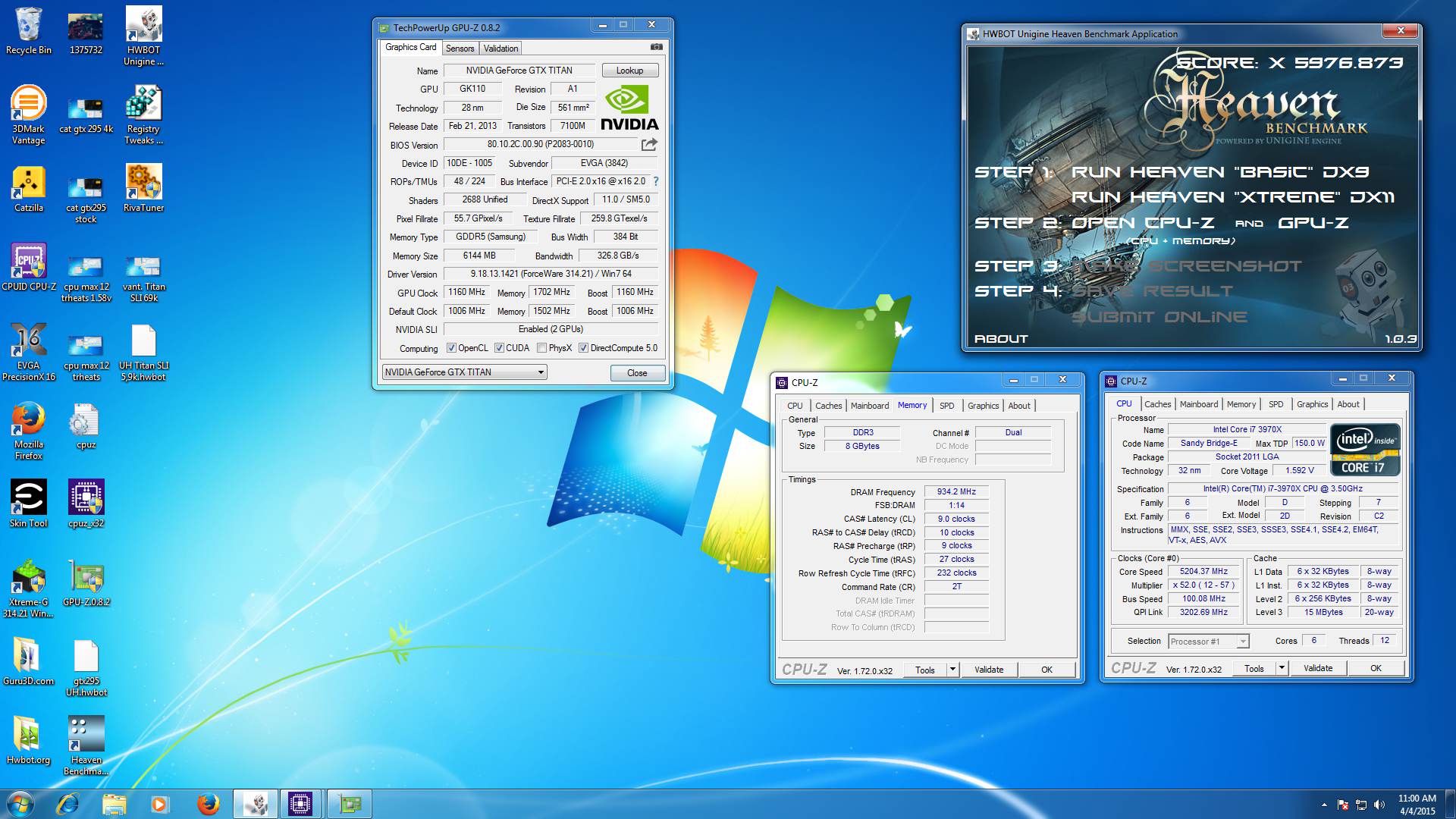
Task: Open Windows Media Player taskbar icon
Action: (x=159, y=804)
